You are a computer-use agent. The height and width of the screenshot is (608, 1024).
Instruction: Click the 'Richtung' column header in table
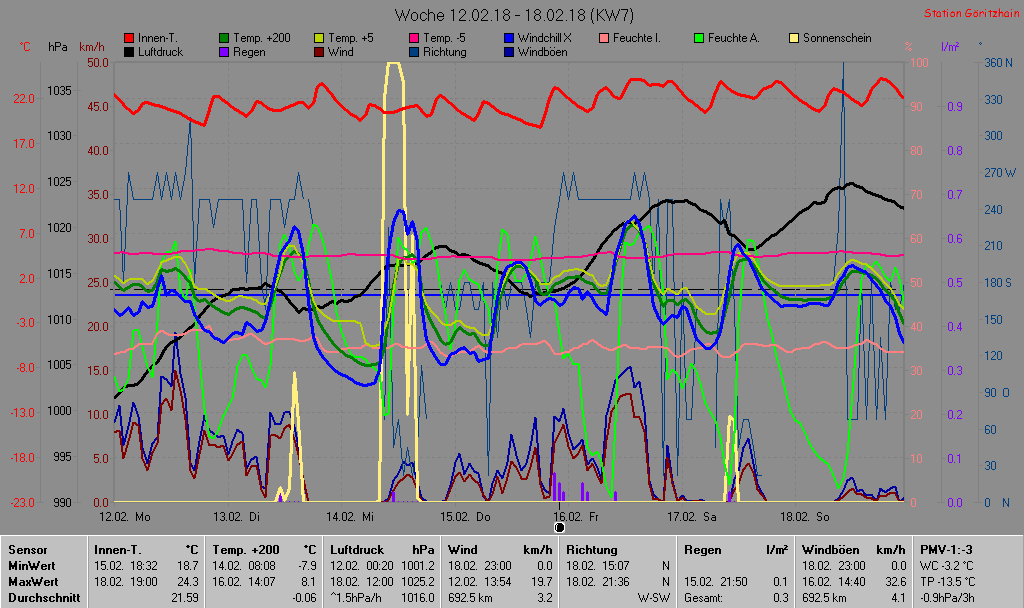pyautogui.click(x=592, y=550)
